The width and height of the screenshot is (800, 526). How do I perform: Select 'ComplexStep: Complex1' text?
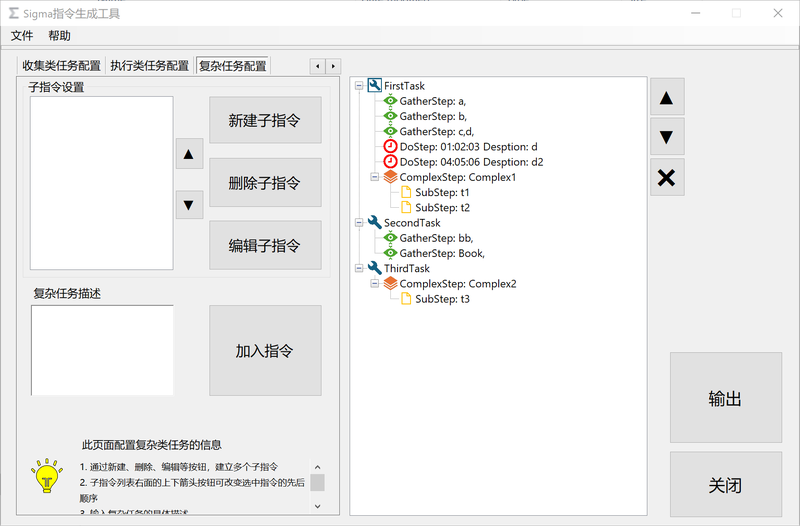point(458,177)
